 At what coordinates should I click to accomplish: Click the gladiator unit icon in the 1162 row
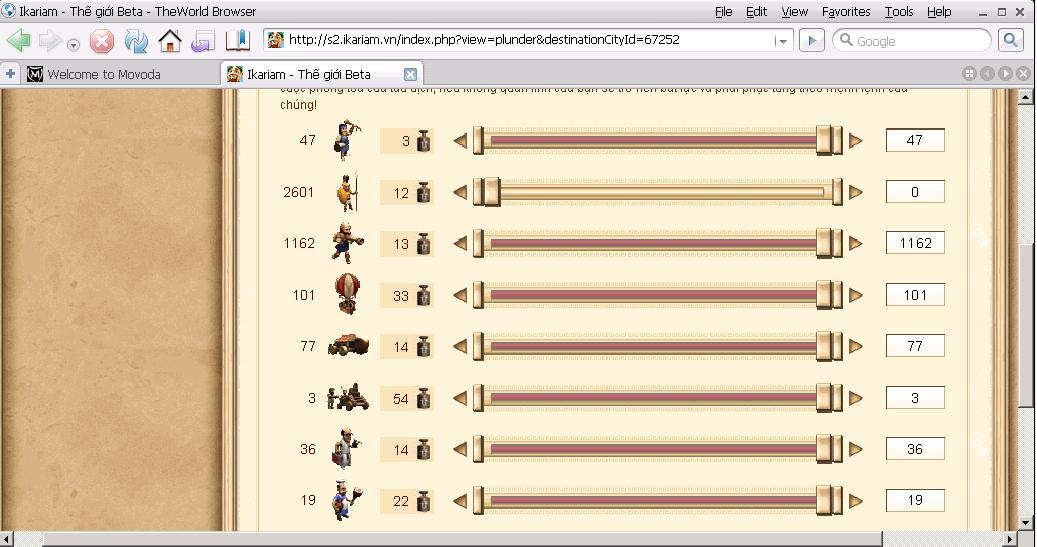point(347,243)
